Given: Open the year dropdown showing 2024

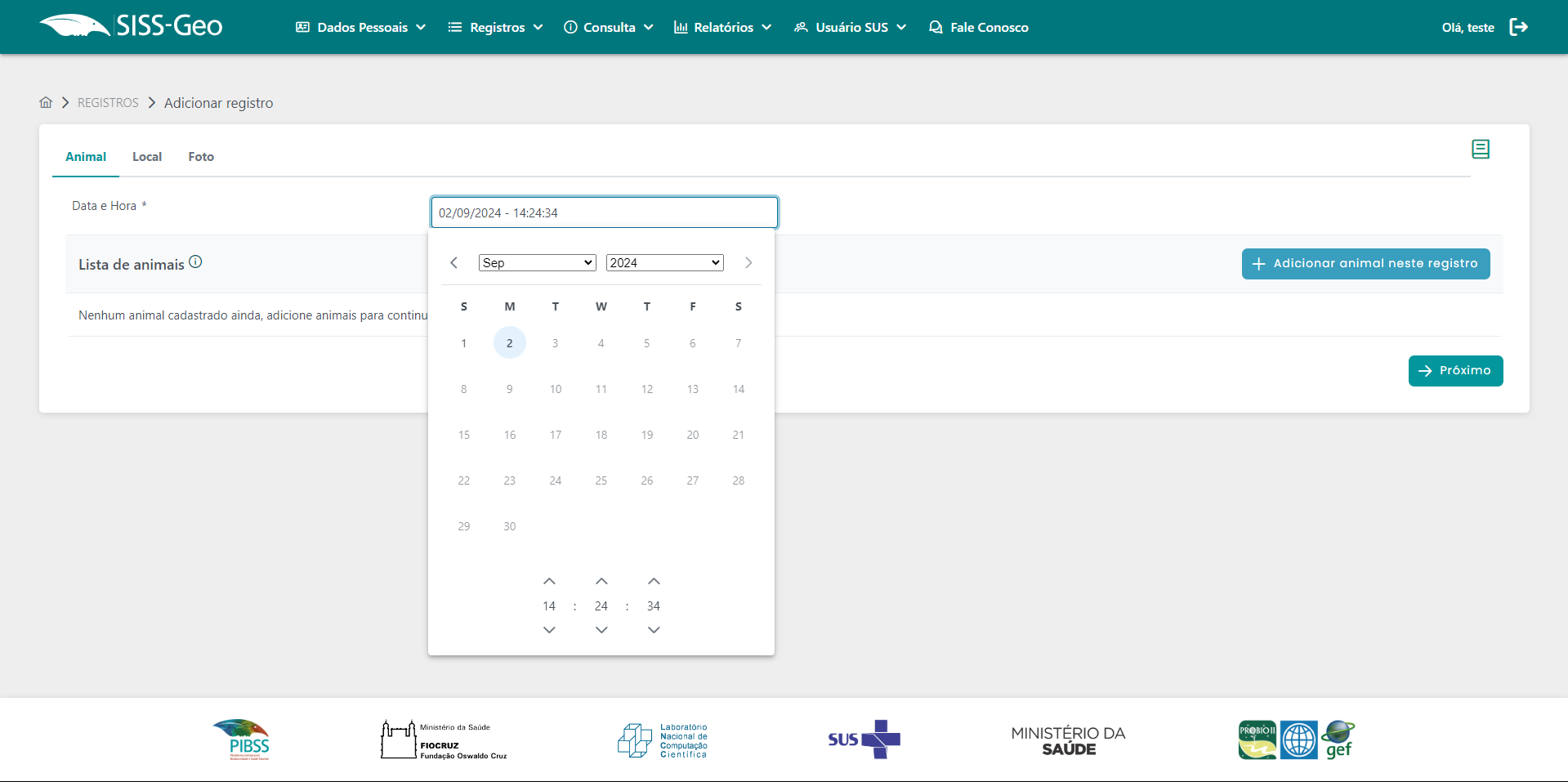Looking at the screenshot, I should pyautogui.click(x=665, y=262).
